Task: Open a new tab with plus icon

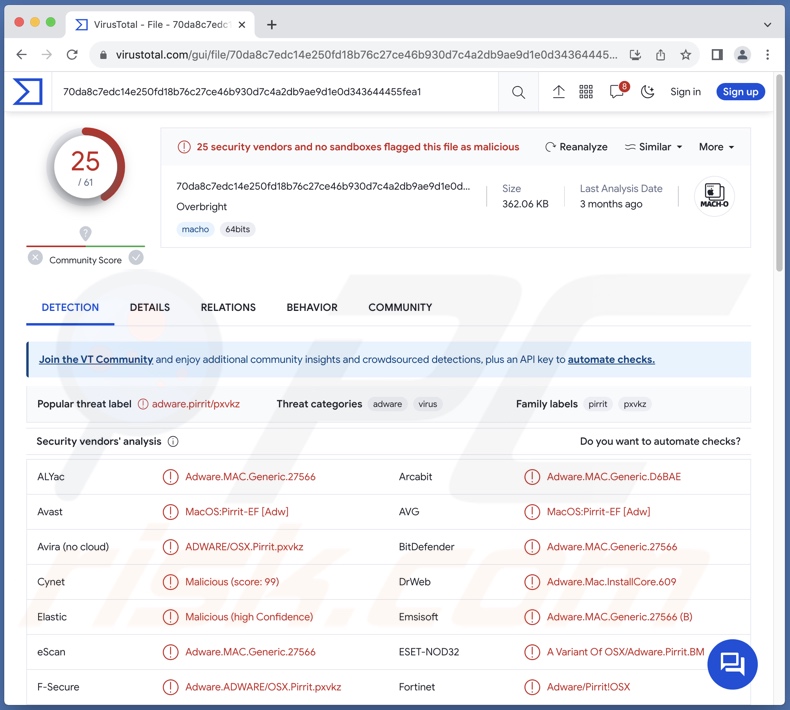Action: click(x=272, y=25)
